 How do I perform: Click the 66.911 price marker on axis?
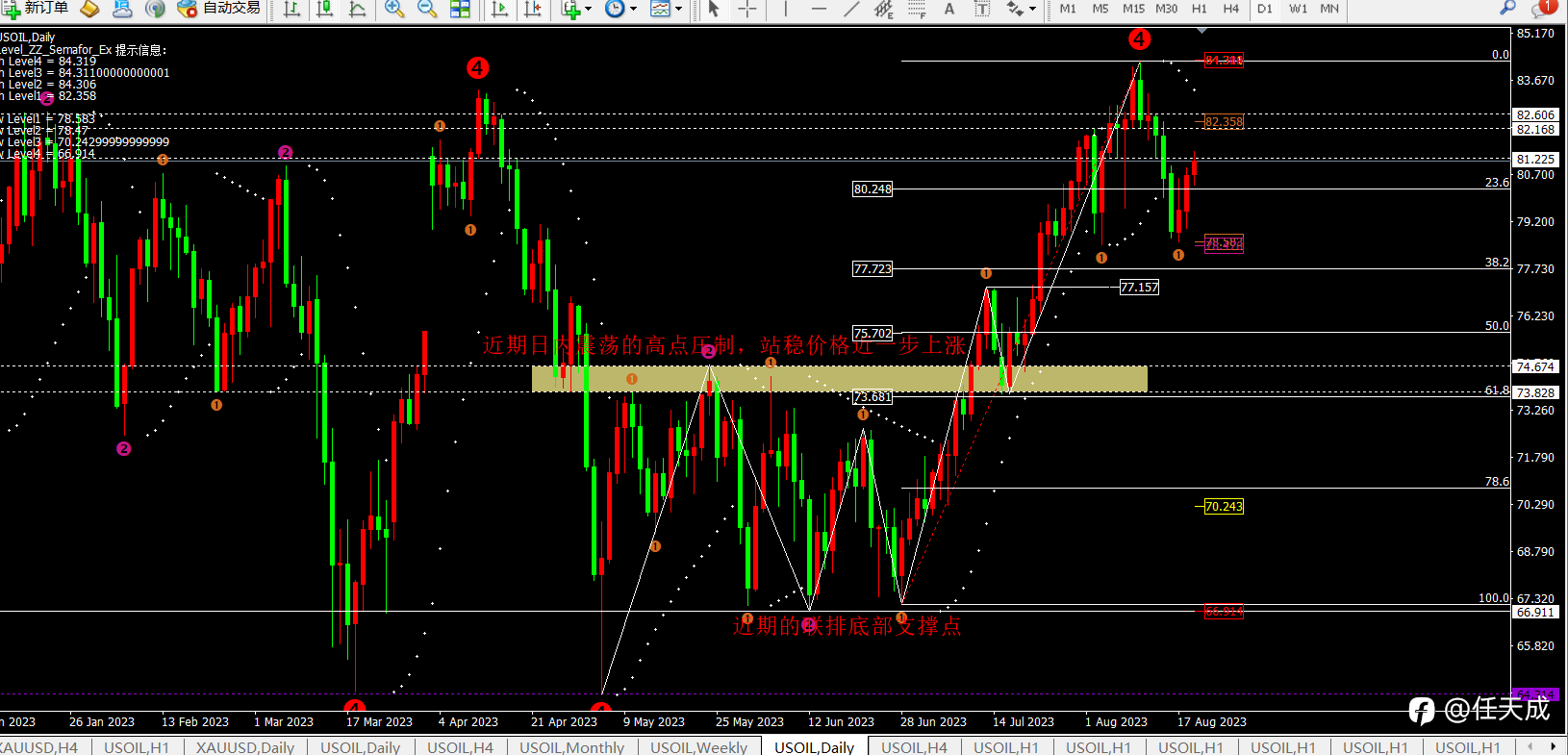click(x=1535, y=612)
